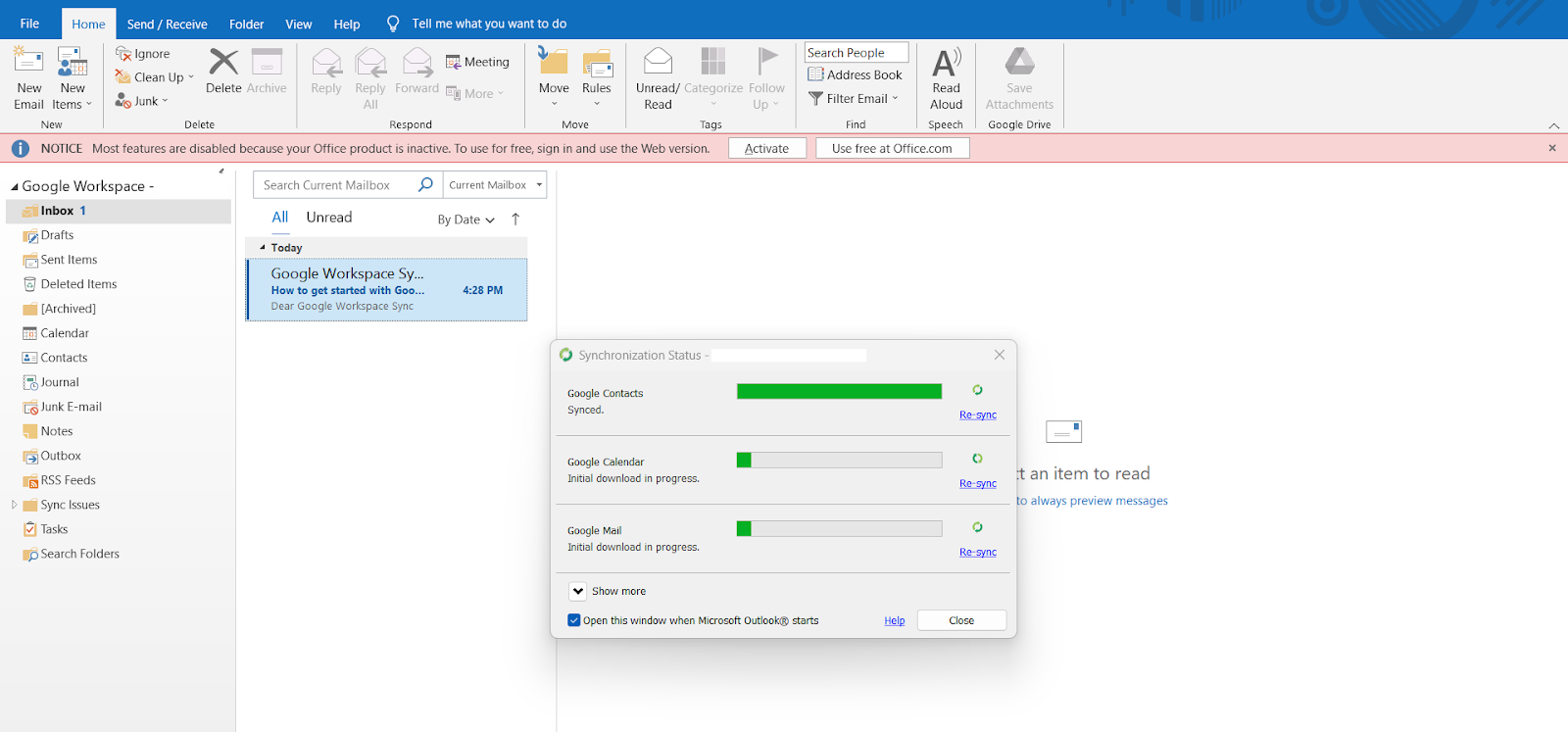Image resolution: width=1568 pixels, height=732 pixels.
Task: Reverse sort order with arrow icon
Action: pyautogui.click(x=515, y=220)
